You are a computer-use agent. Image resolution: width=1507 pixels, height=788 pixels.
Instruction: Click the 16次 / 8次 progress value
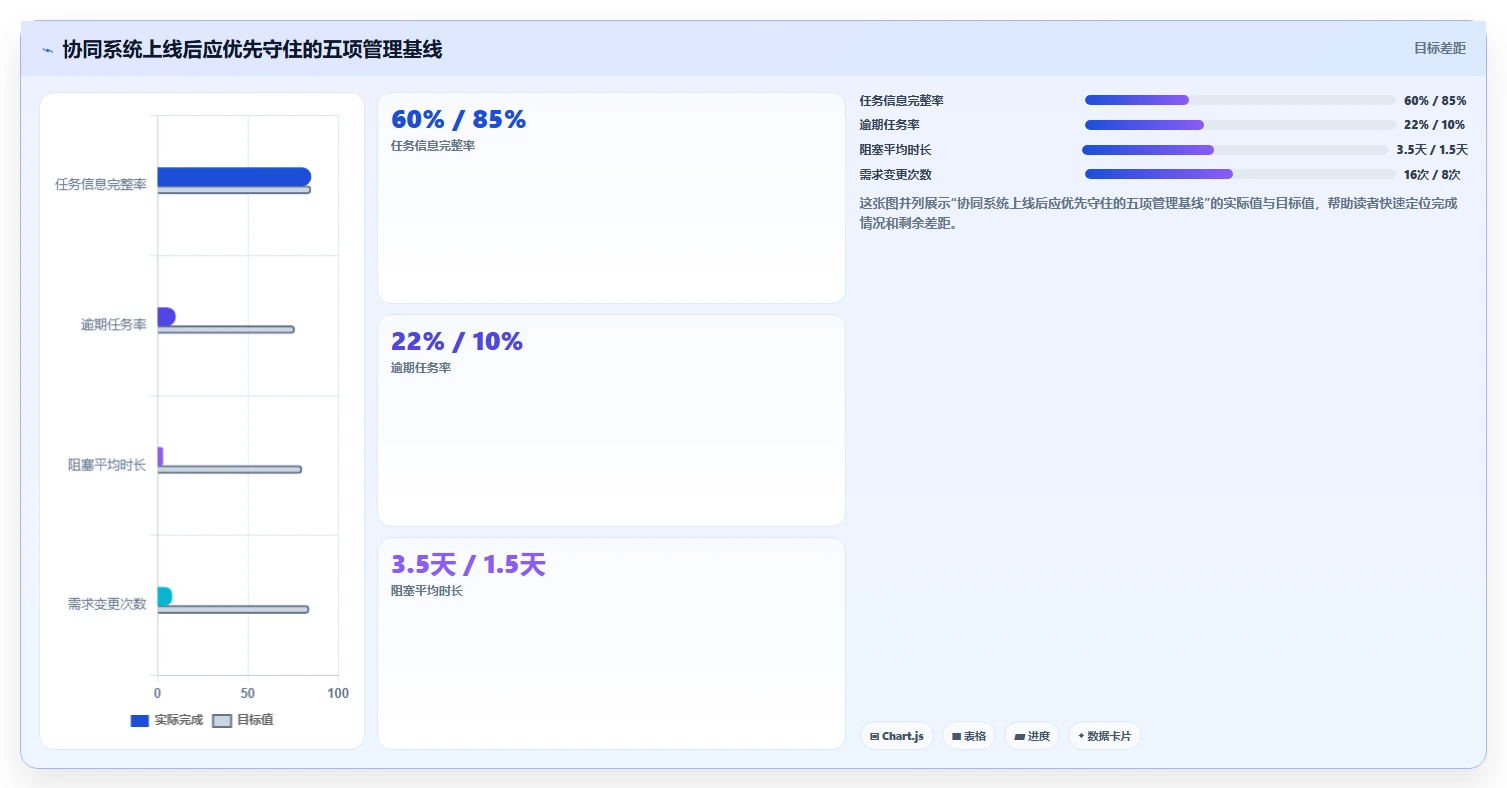1432,175
